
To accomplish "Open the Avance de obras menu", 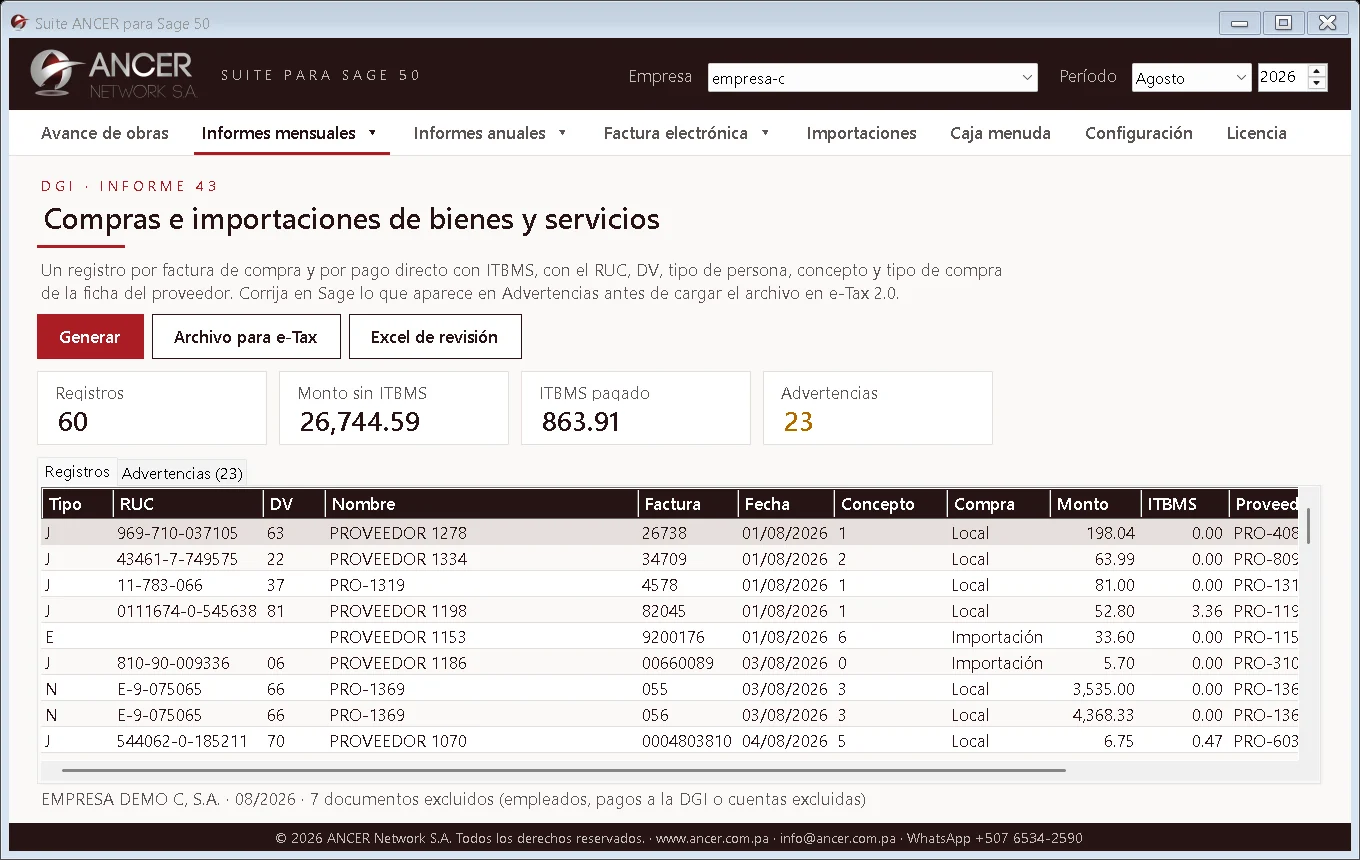I will click(x=105, y=133).
